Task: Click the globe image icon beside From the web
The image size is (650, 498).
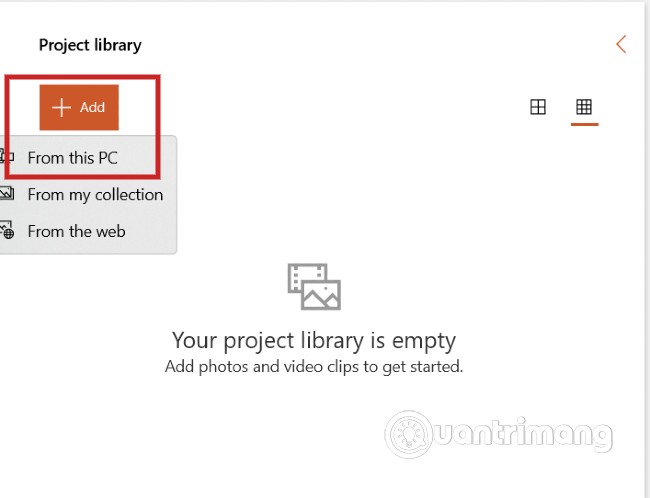Action: click(x=7, y=231)
